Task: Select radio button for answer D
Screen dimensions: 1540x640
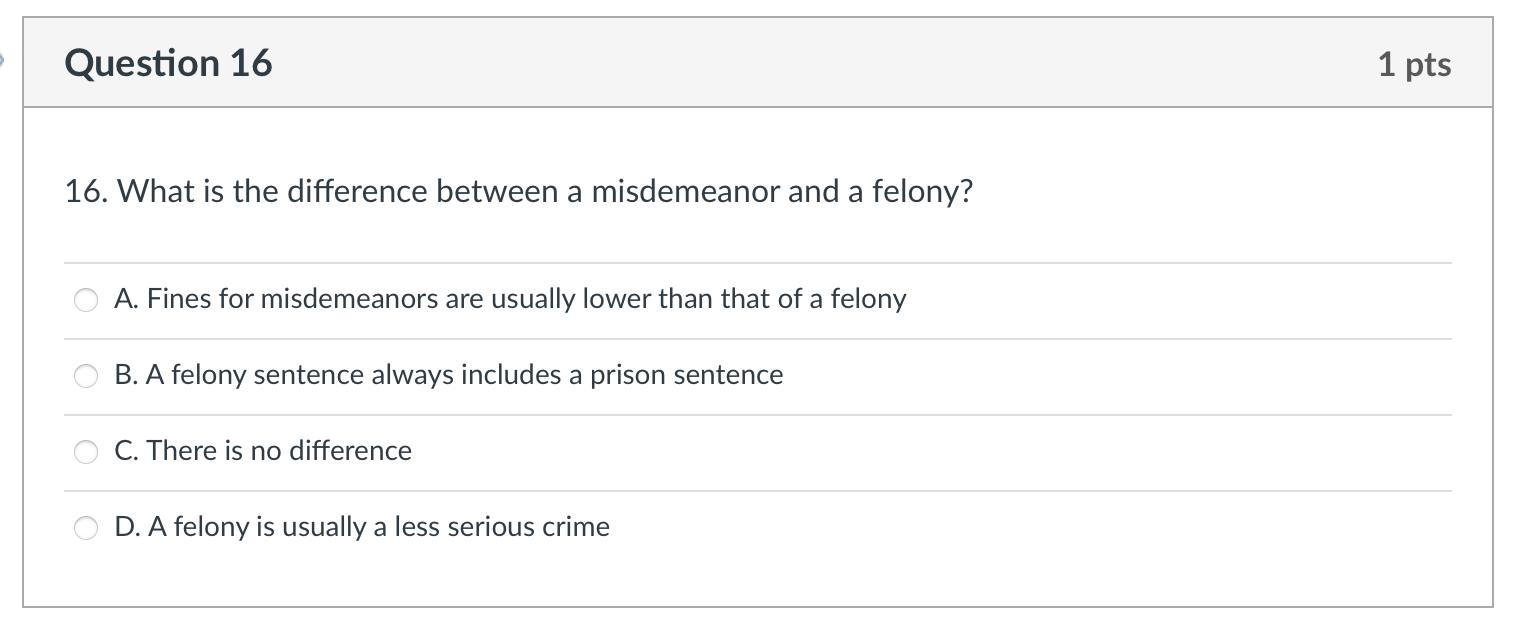Action: coord(86,528)
